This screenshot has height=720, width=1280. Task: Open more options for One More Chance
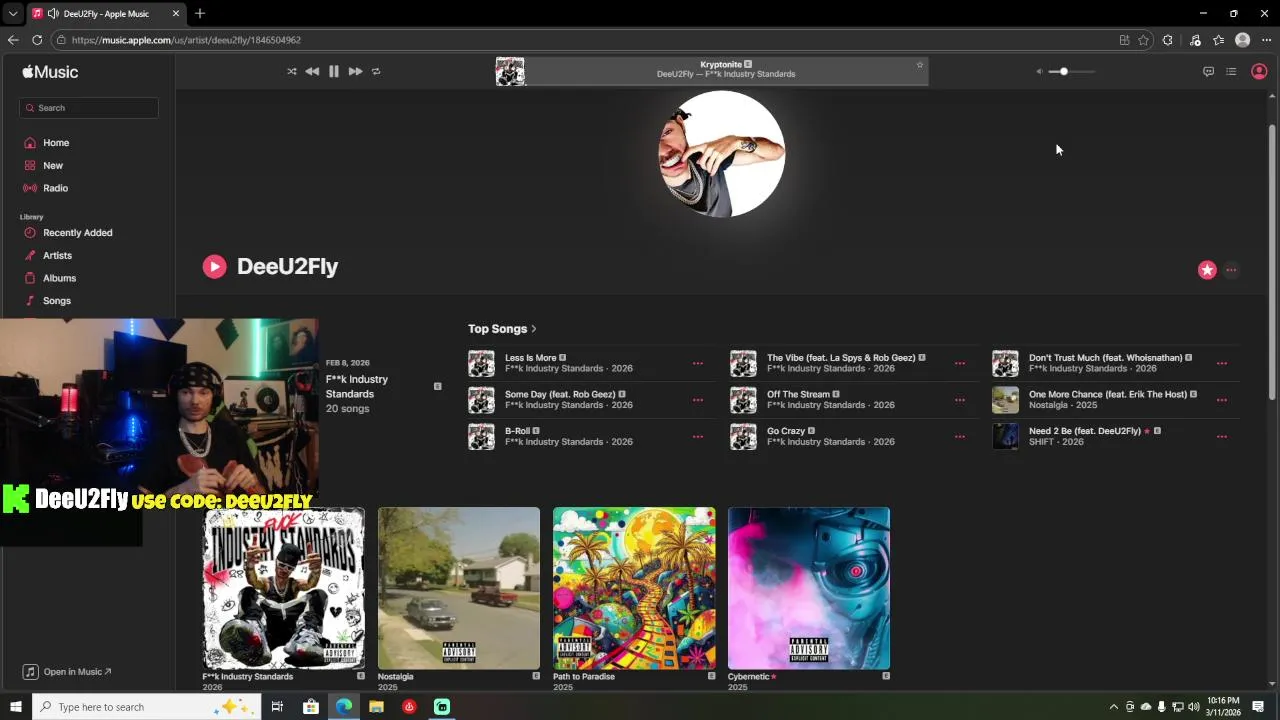coord(1222,400)
